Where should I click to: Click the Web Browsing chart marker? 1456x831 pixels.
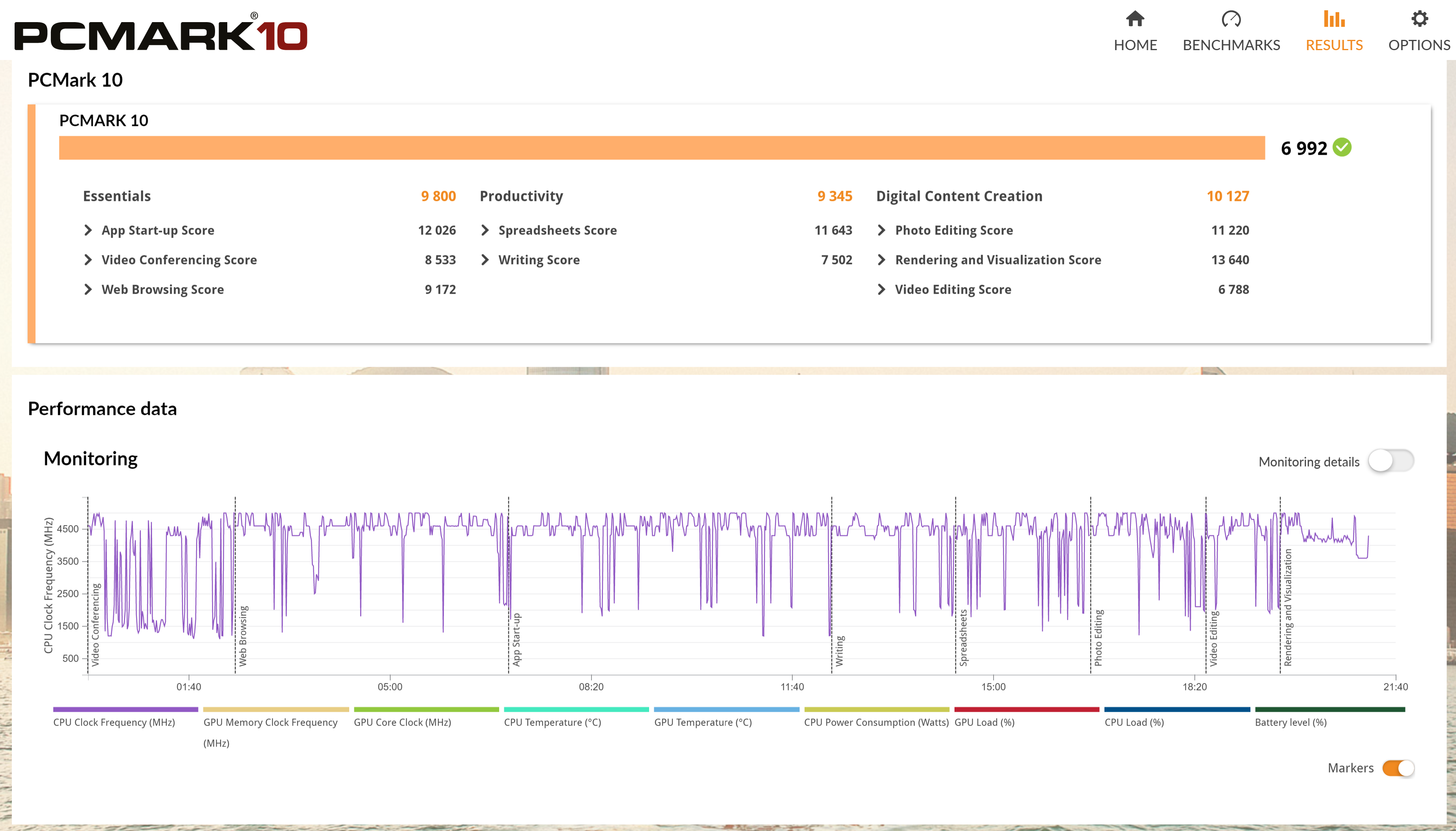click(243, 636)
